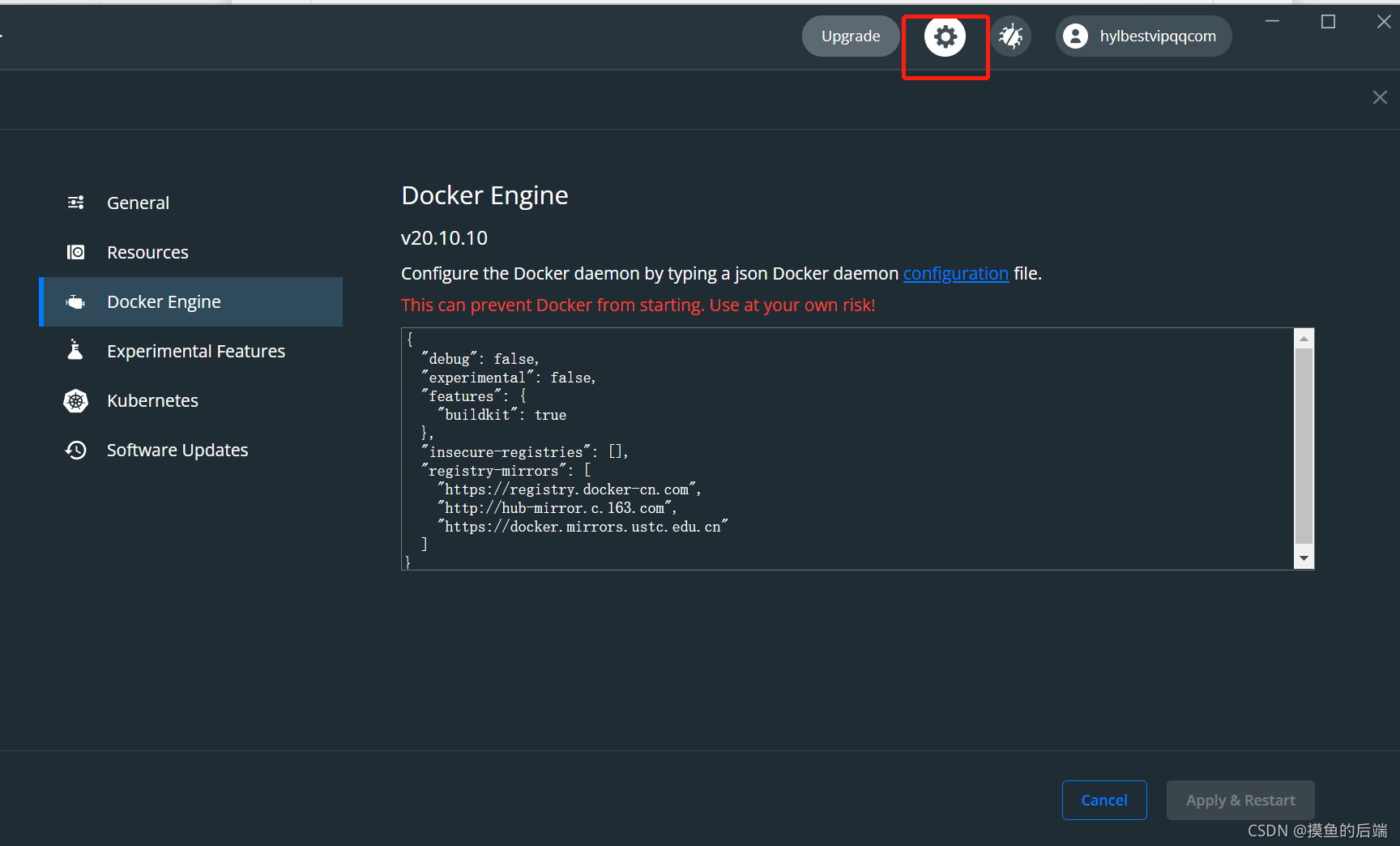Click the Experimental Features flask icon

(x=75, y=350)
